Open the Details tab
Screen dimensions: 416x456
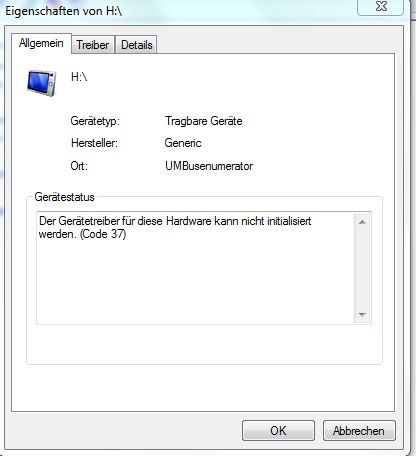point(136,45)
